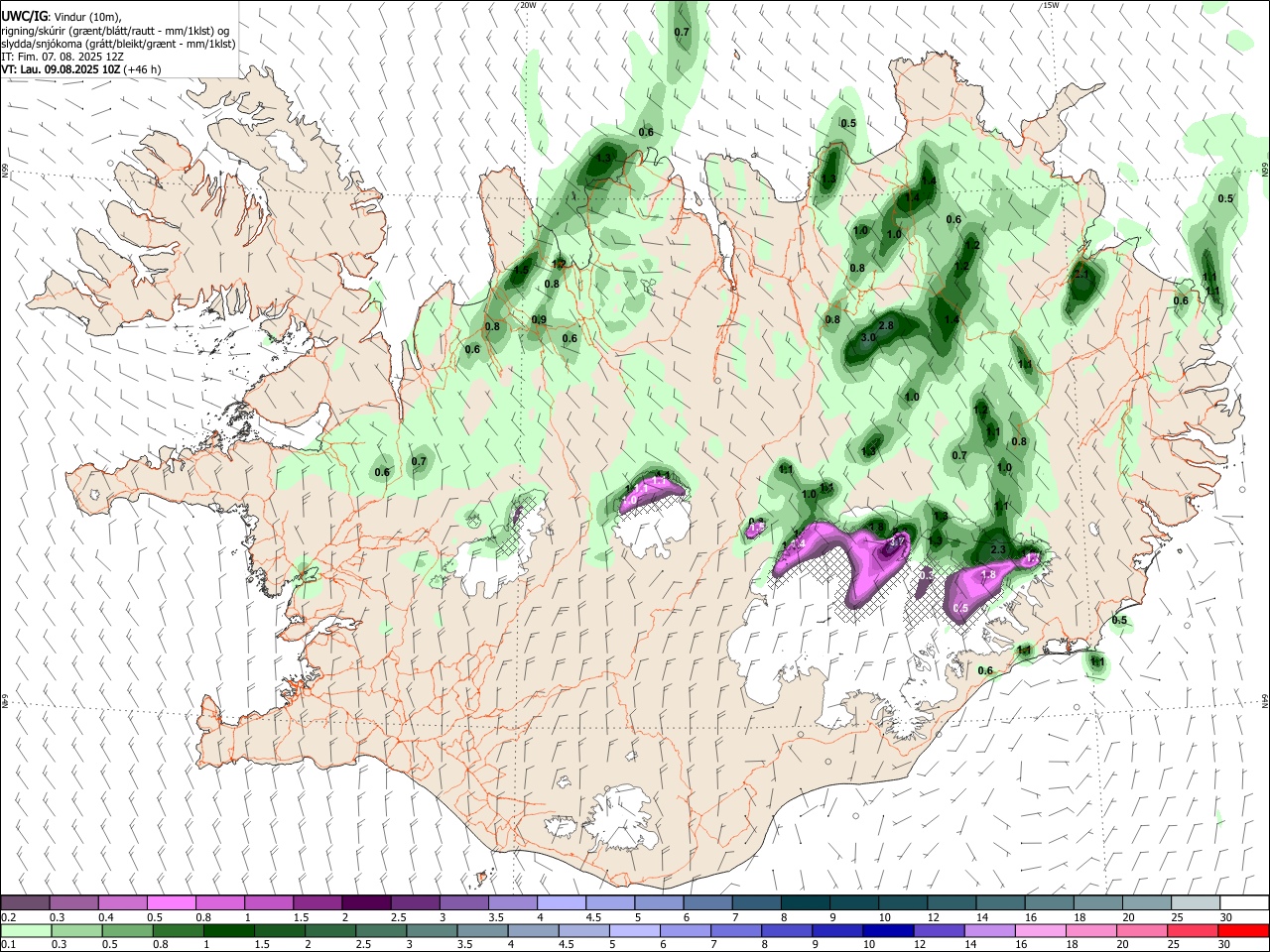This screenshot has height=952, width=1270.
Task: Click the bright red legend swatch labeled 30
Action: [1243, 930]
